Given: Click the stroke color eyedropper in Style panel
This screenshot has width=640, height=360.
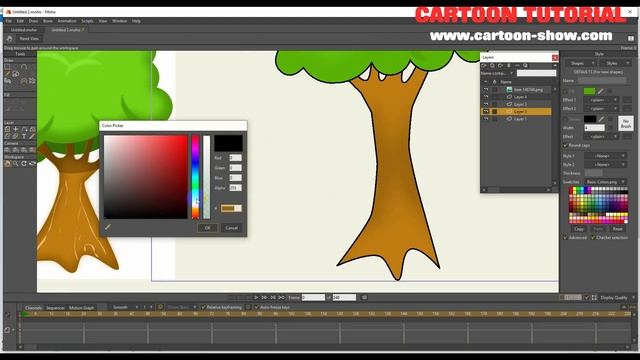Looking at the screenshot, I should (601, 119).
